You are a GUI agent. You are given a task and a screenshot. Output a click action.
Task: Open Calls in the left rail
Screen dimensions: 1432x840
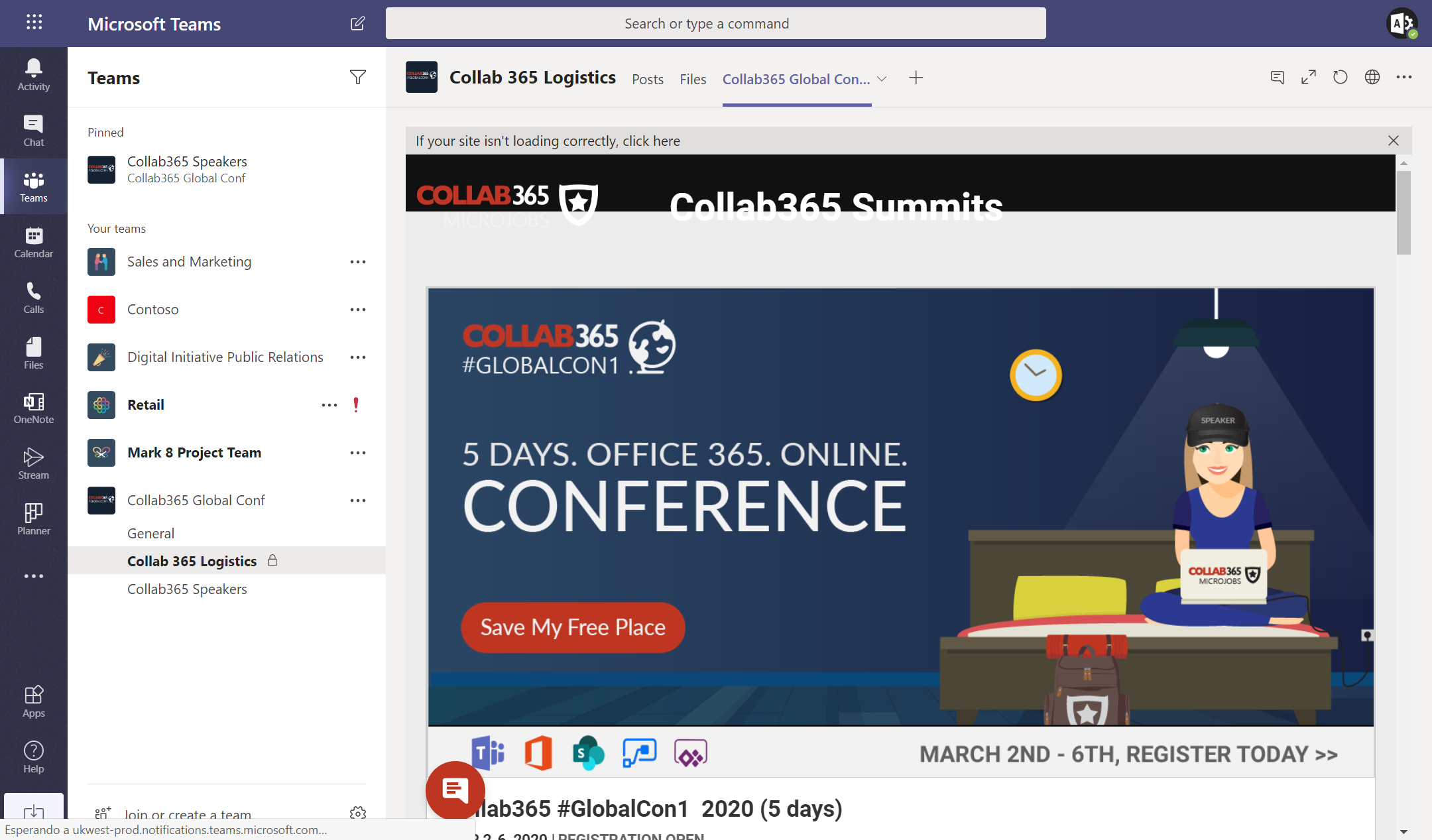[34, 298]
